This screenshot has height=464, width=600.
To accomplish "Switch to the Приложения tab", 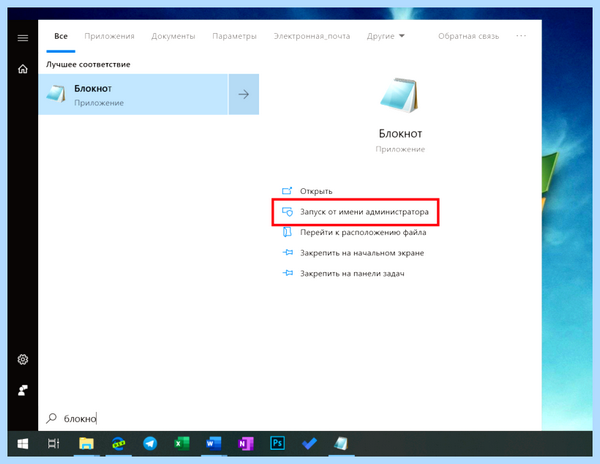I will [x=109, y=36].
